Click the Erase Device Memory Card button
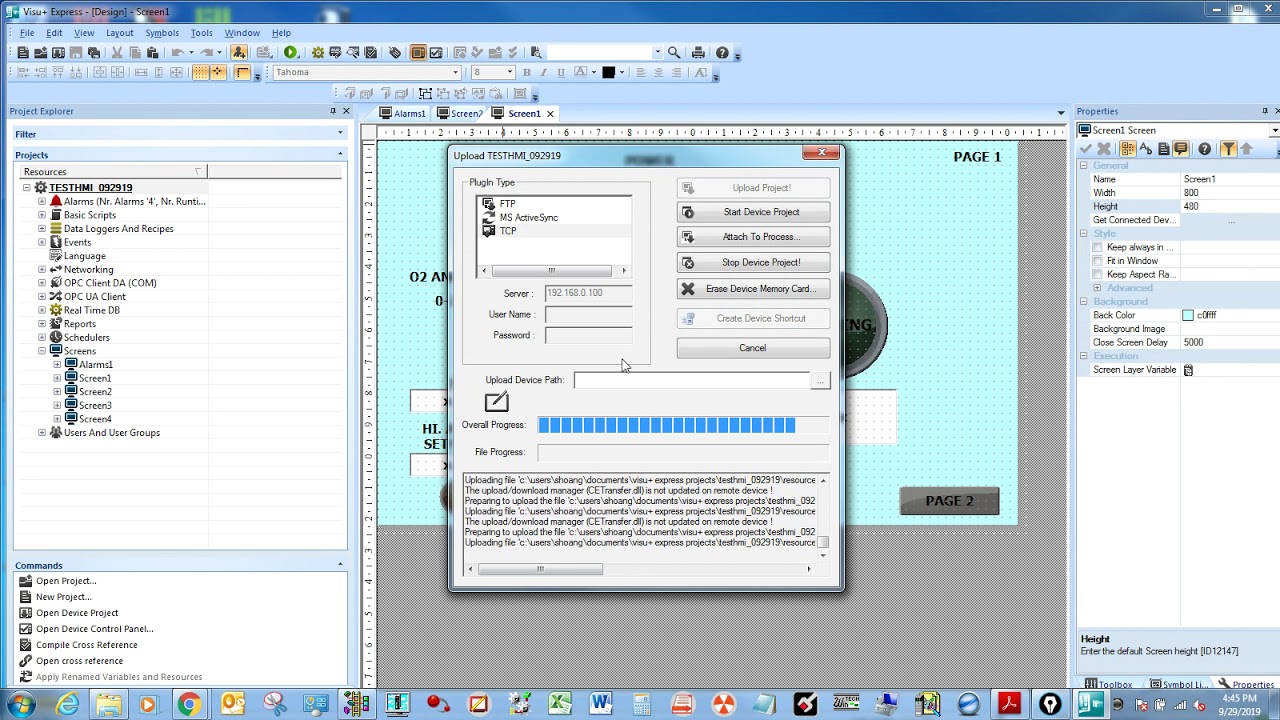This screenshot has width=1280, height=720. [x=753, y=289]
